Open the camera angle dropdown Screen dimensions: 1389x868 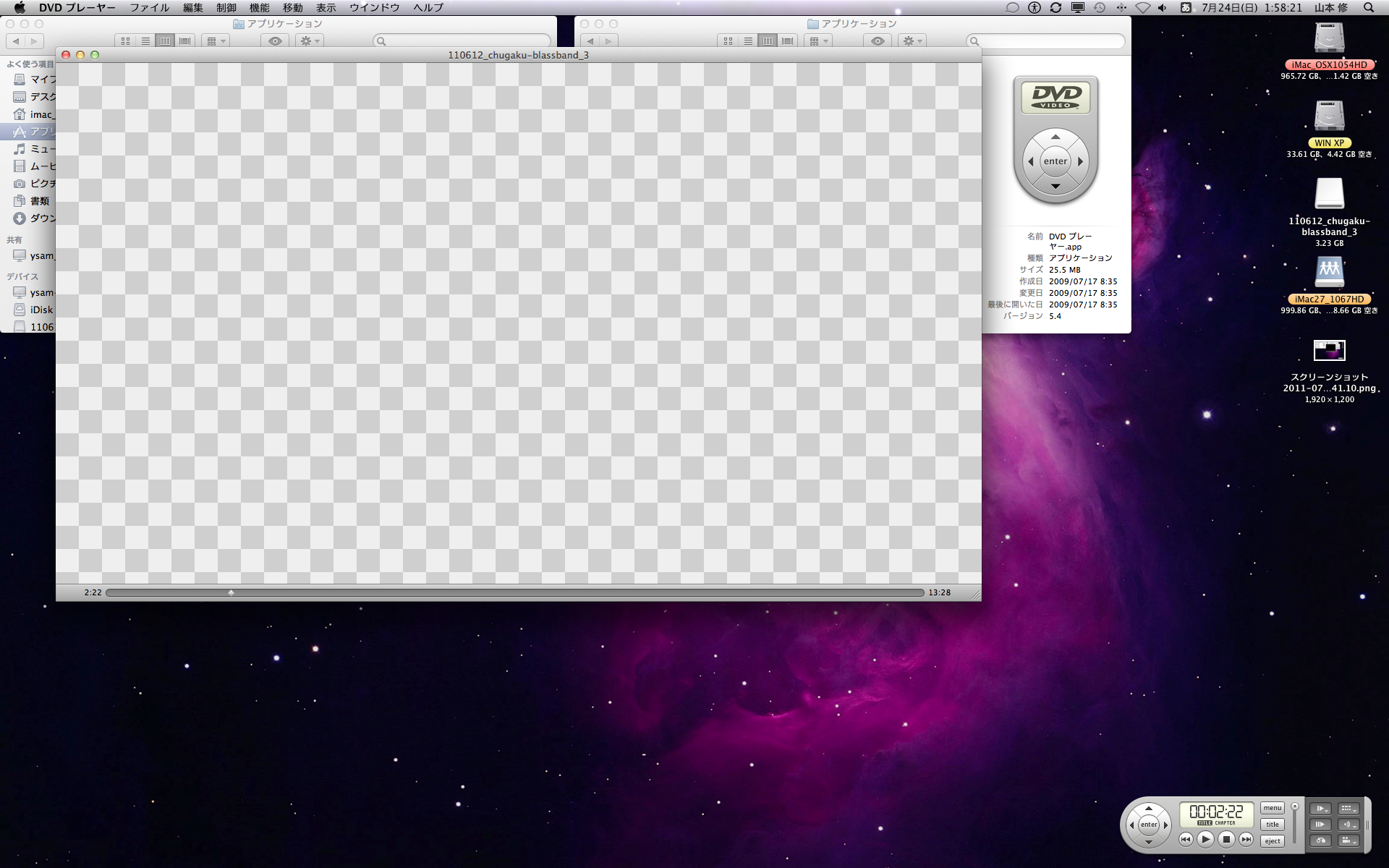(x=1348, y=841)
